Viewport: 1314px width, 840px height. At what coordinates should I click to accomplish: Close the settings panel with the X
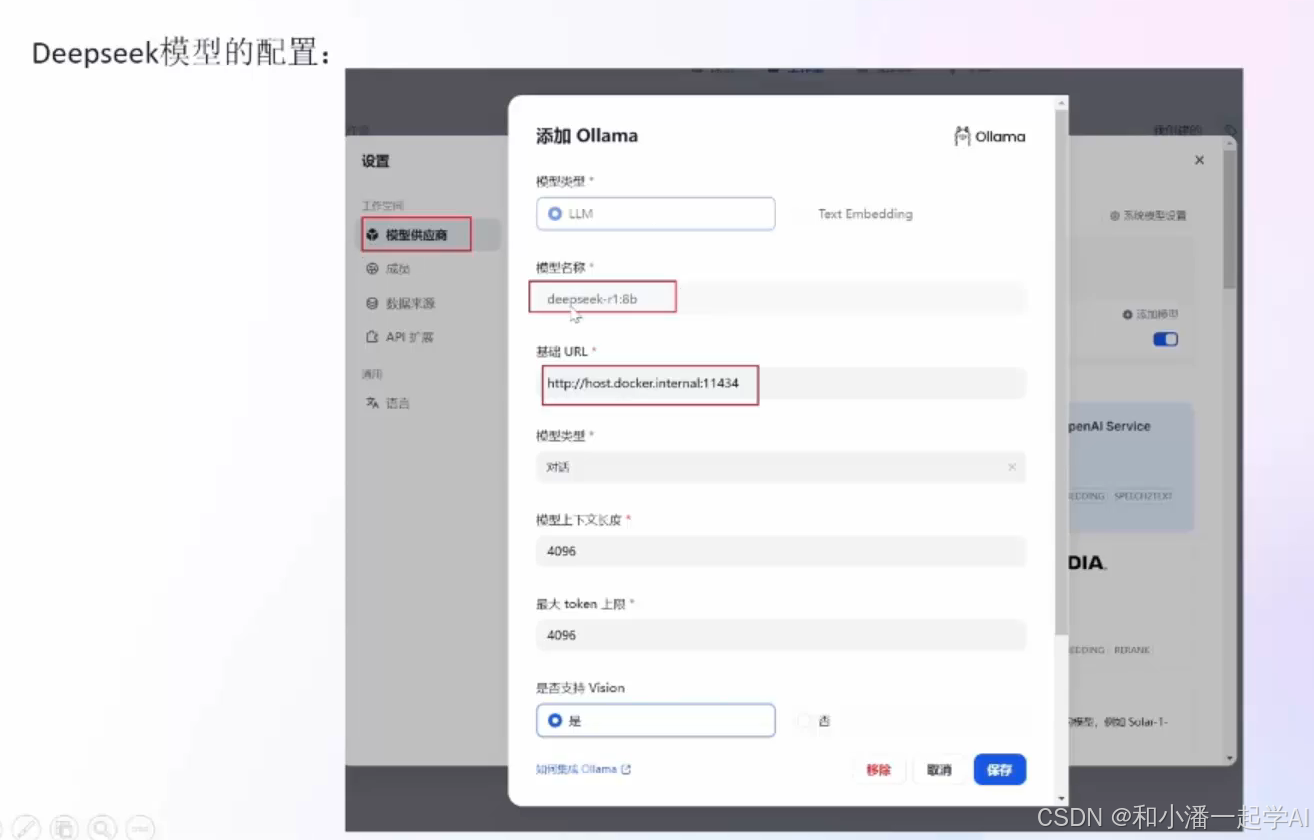tap(1199, 160)
